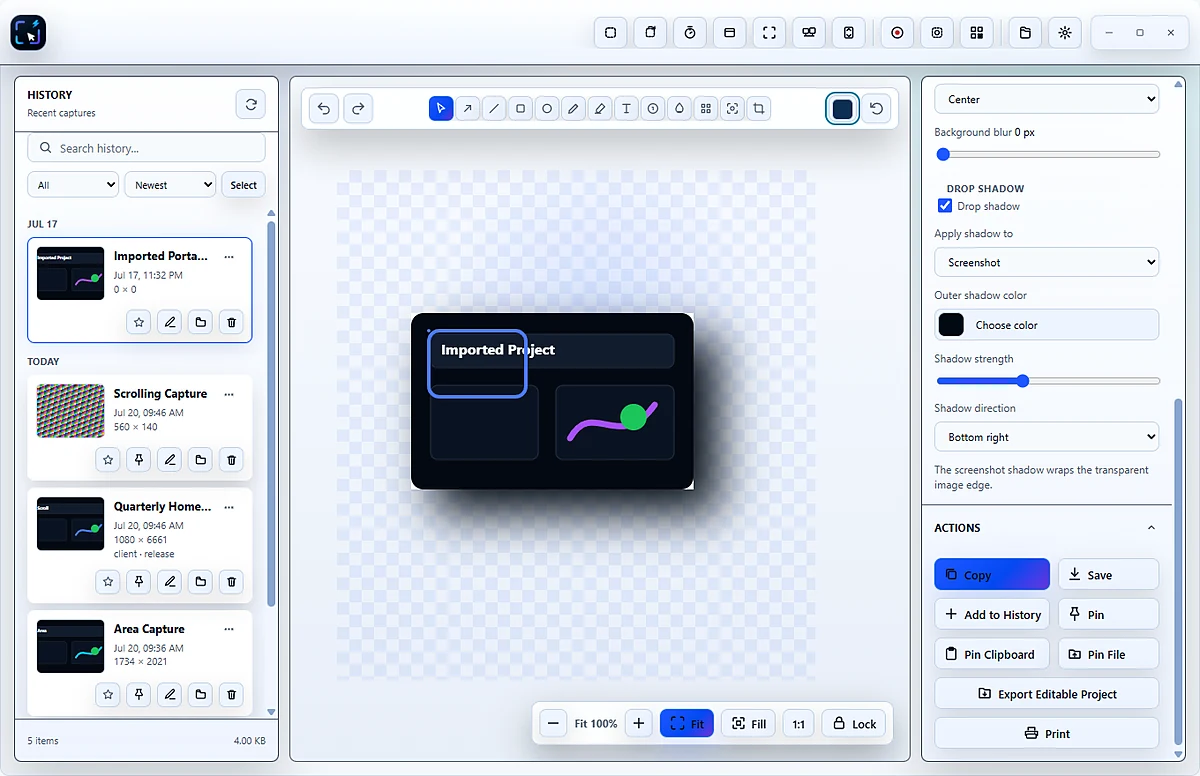The width and height of the screenshot is (1200, 776).
Task: Click the Search history field
Action: click(146, 148)
